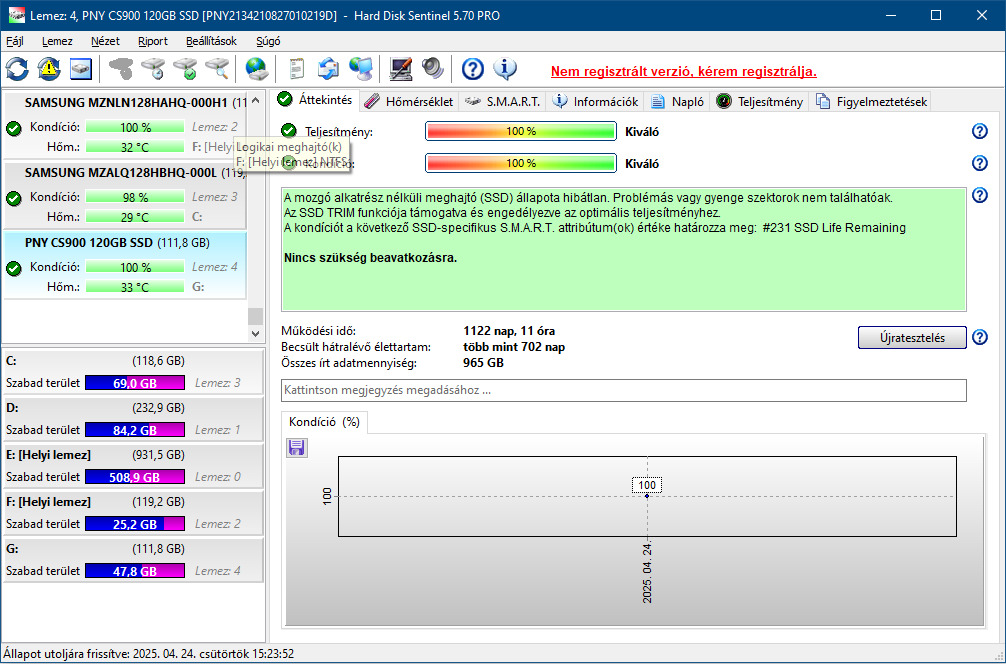Screen dimensions: 1006x664
Task: Click E: free space bar 508,9 GB
Action: pyautogui.click(x=135, y=477)
